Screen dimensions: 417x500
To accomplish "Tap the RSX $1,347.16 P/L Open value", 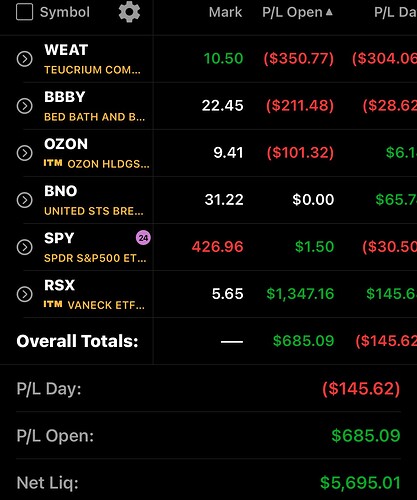I will 300,294.
